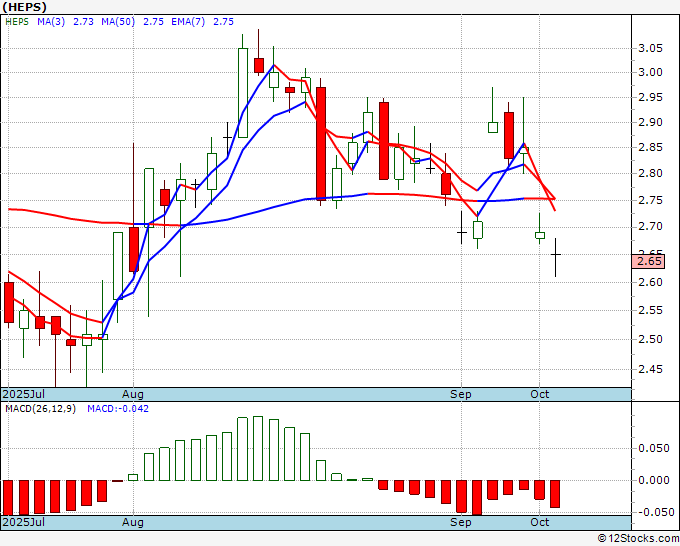Screen dimensions: 680x546
Task: Click the 2.73 value beside MA(3)
Action: click(83, 22)
